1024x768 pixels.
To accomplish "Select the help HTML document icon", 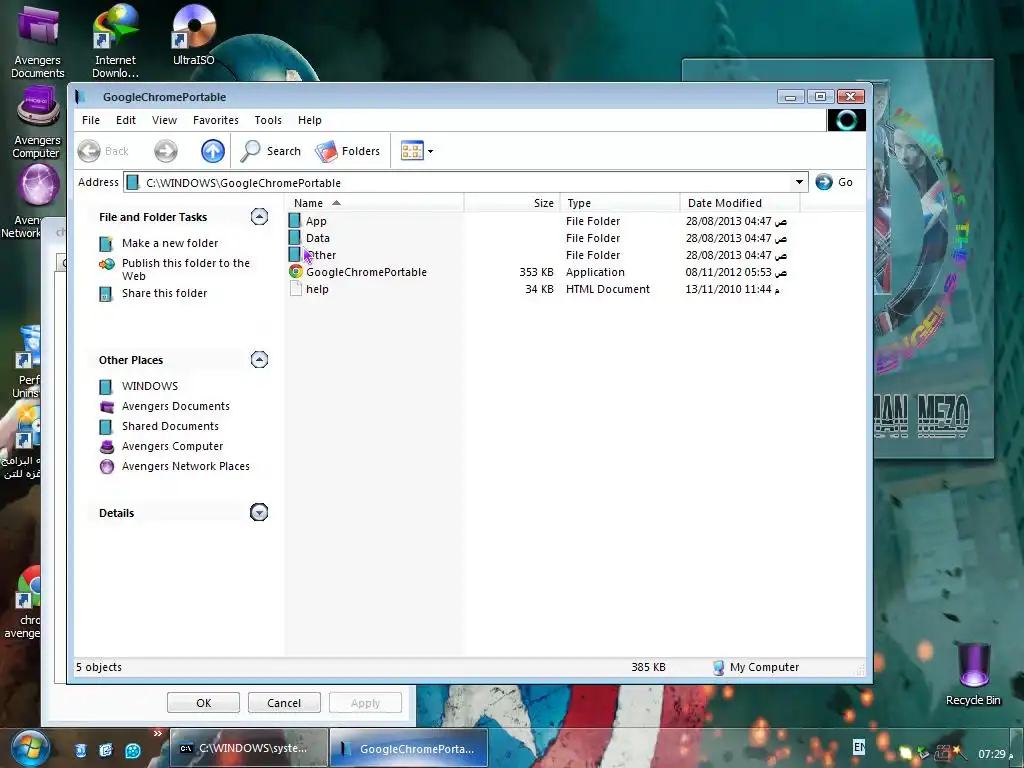I will (x=296, y=289).
